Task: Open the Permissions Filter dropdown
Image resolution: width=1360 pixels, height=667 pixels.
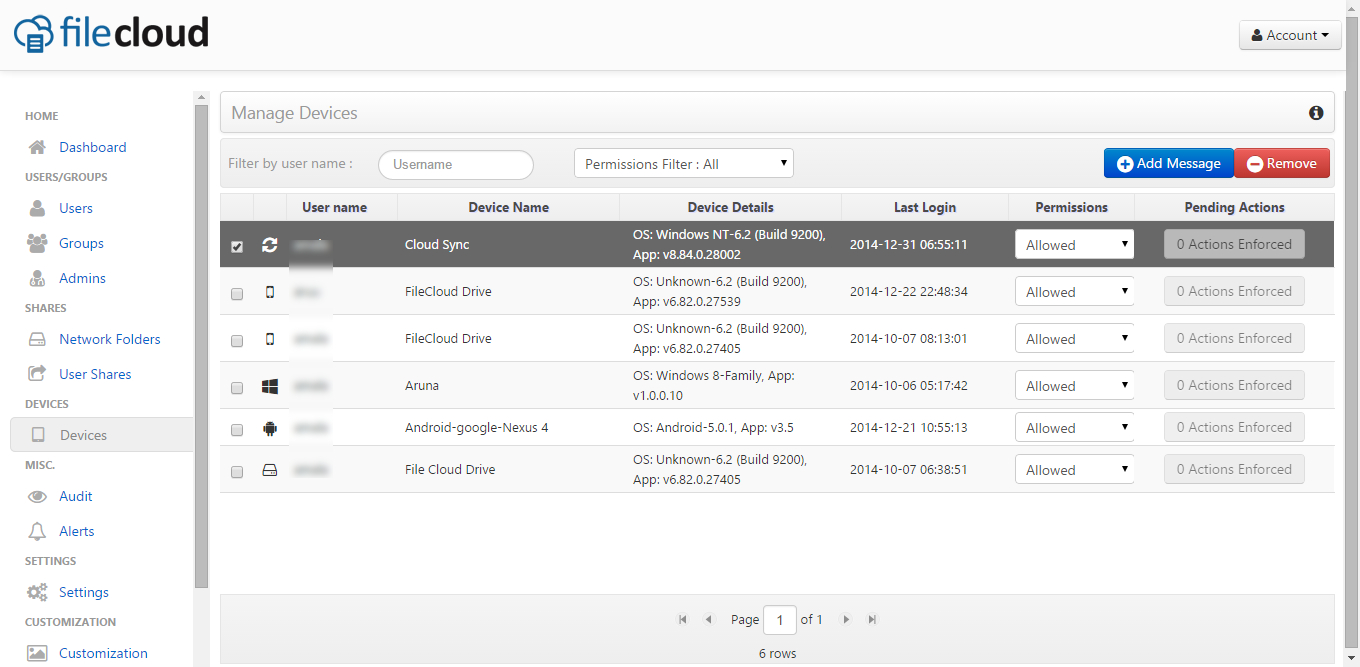Action: [x=683, y=163]
